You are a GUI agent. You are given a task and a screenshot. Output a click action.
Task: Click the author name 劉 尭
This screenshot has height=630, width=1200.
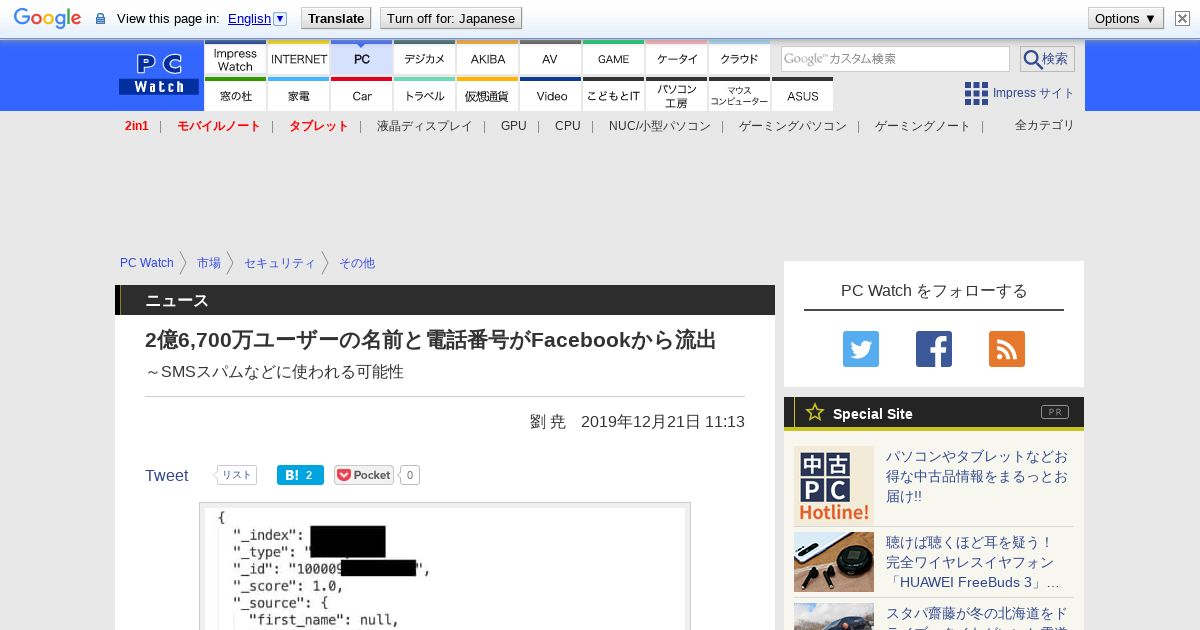pyautogui.click(x=548, y=422)
